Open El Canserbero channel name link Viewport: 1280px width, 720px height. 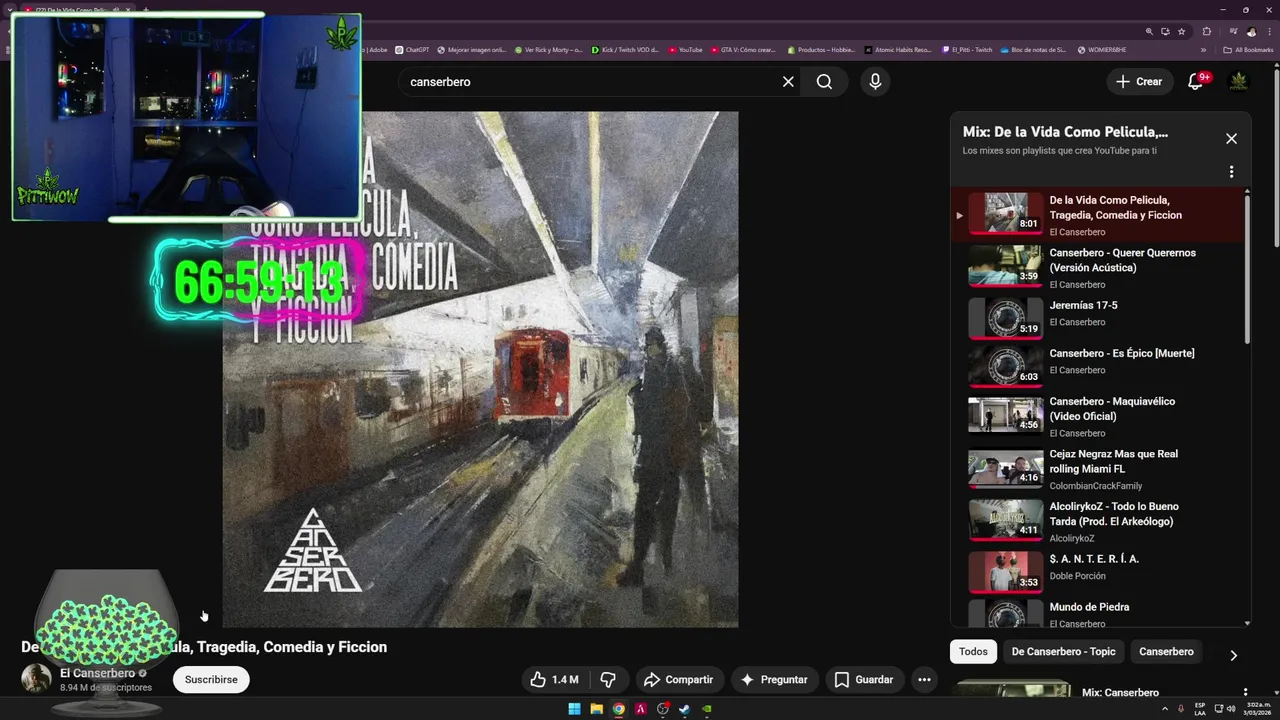97,673
